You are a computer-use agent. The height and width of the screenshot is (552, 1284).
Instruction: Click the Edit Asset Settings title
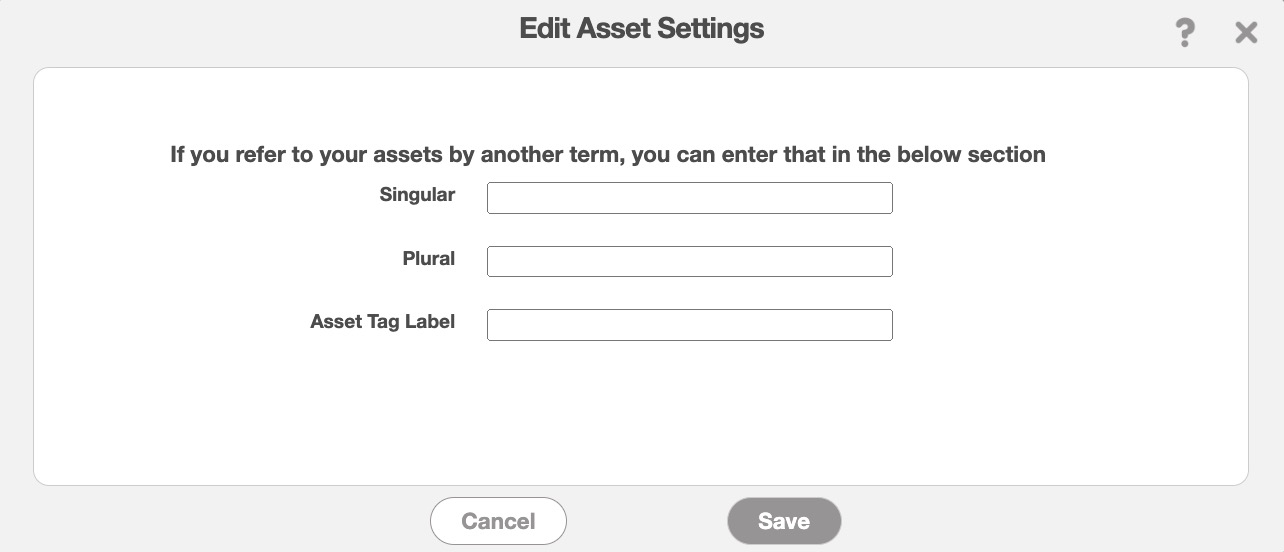coord(641,28)
